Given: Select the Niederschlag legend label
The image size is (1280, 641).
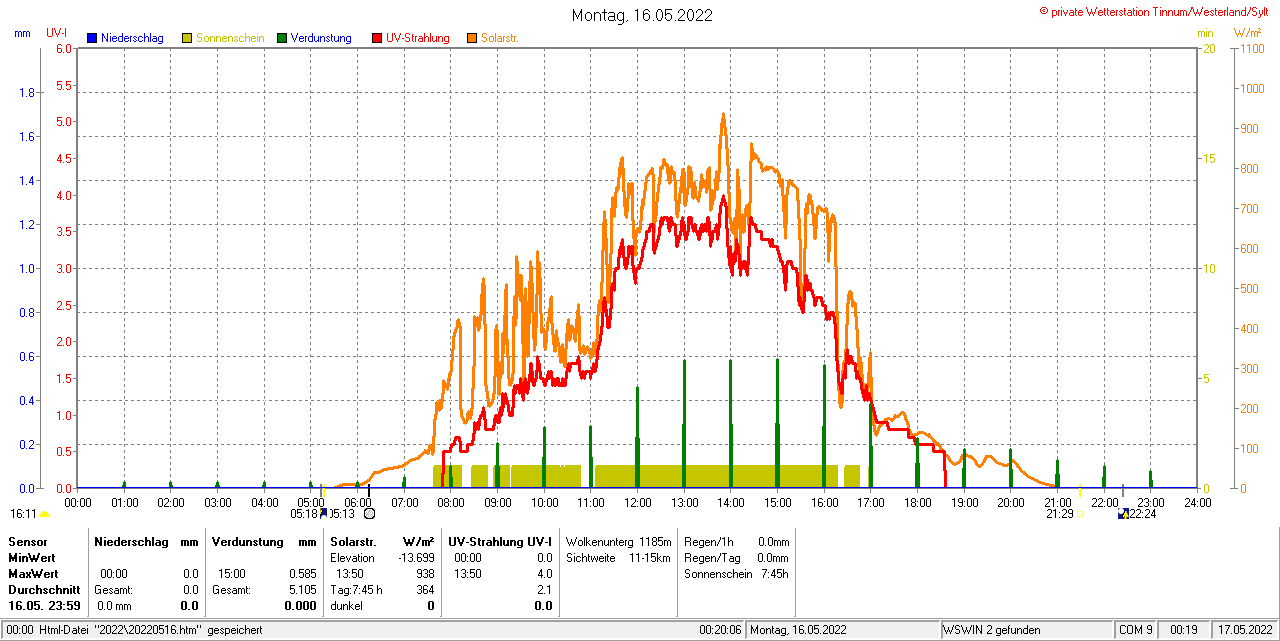Looking at the screenshot, I should pos(132,38).
